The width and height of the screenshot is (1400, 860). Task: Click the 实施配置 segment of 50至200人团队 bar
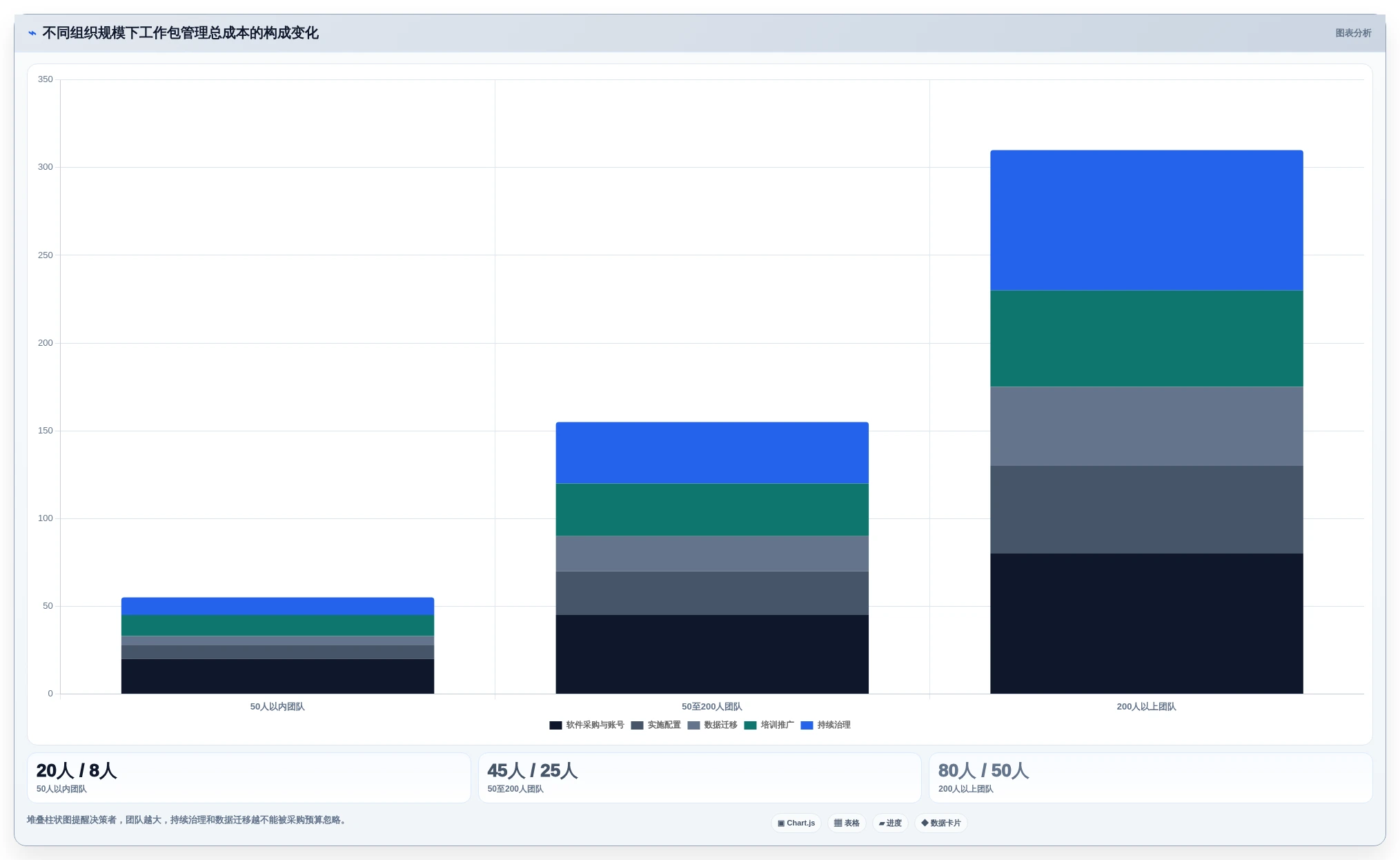coord(712,593)
